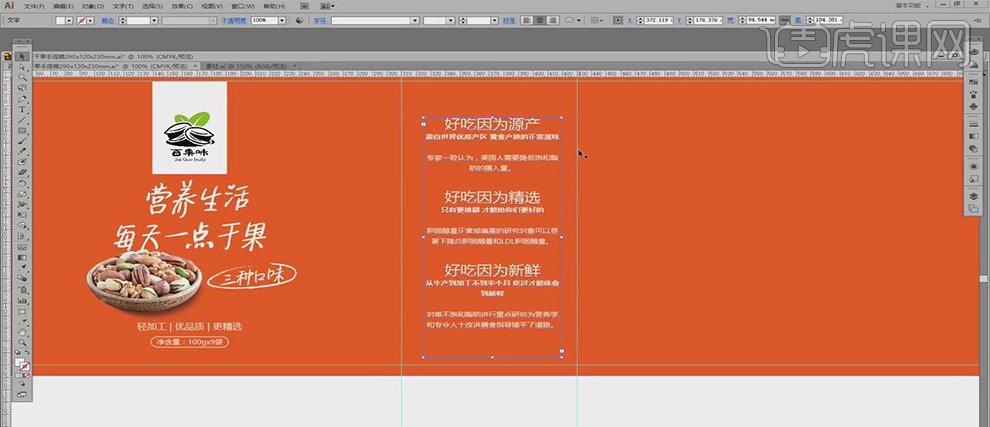Select the Shape Builder tool
990x427 pixels.
click(23, 226)
